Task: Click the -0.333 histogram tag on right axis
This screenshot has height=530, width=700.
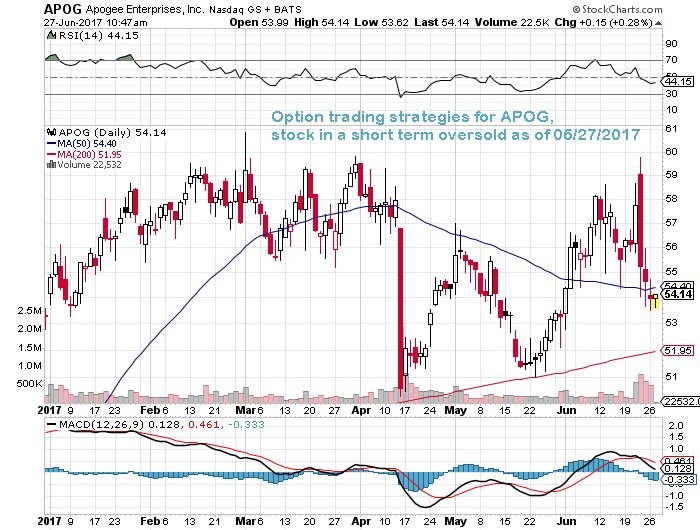Action: coord(678,480)
